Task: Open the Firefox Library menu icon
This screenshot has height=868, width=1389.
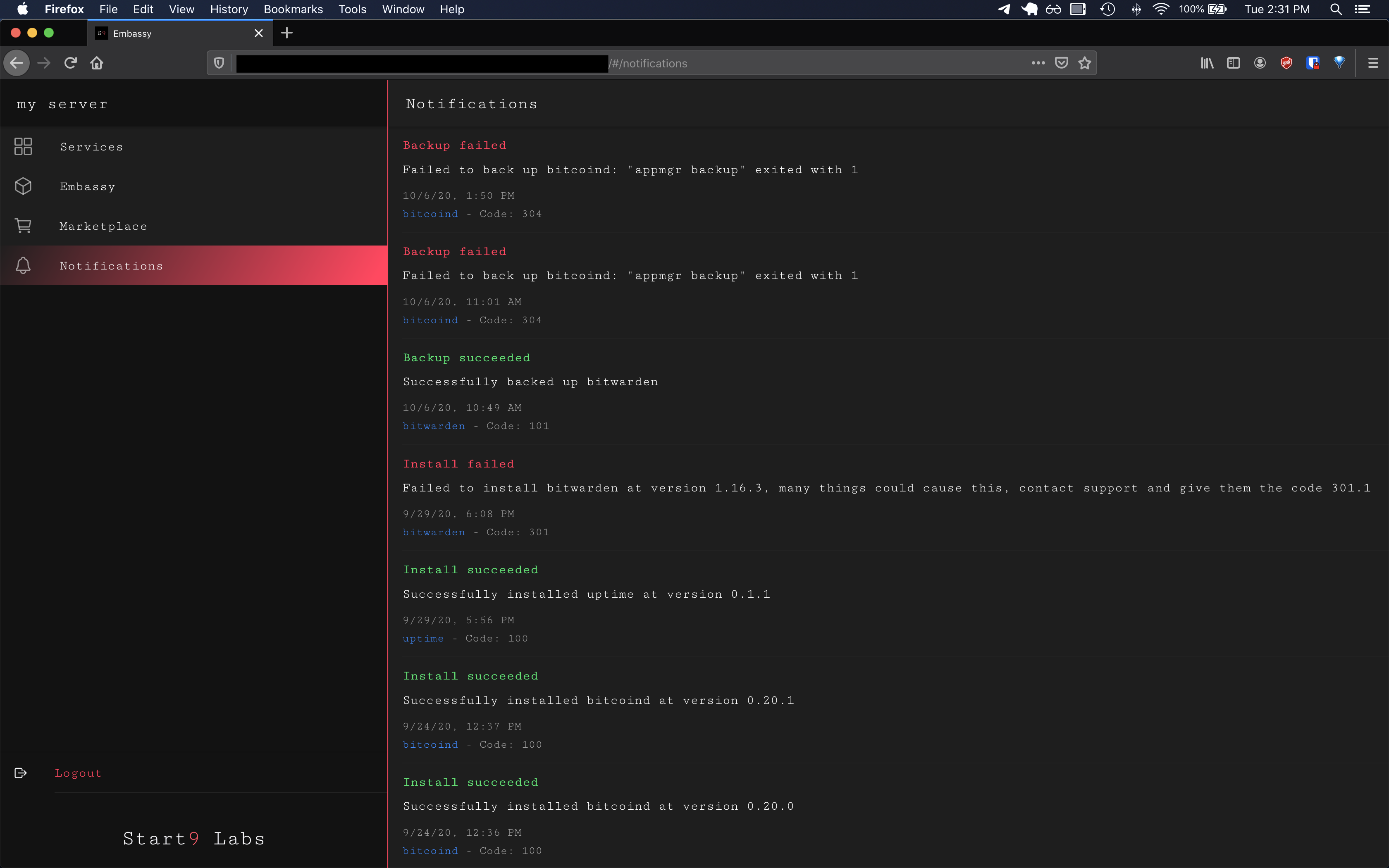Action: (1207, 63)
